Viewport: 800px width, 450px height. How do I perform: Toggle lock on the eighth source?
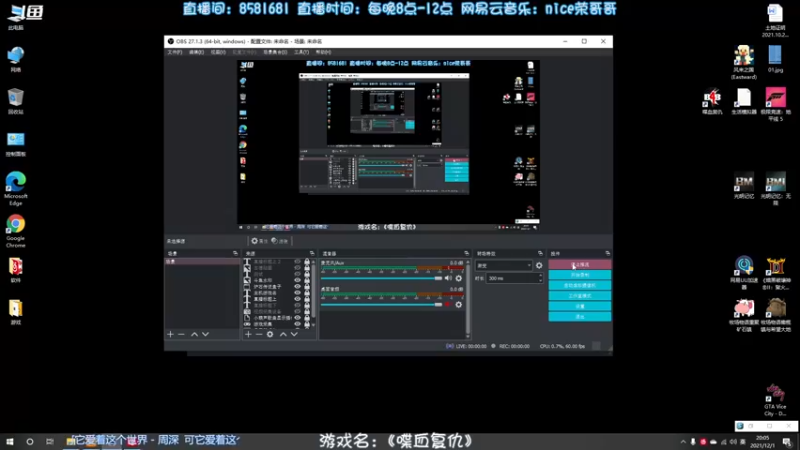tap(307, 305)
